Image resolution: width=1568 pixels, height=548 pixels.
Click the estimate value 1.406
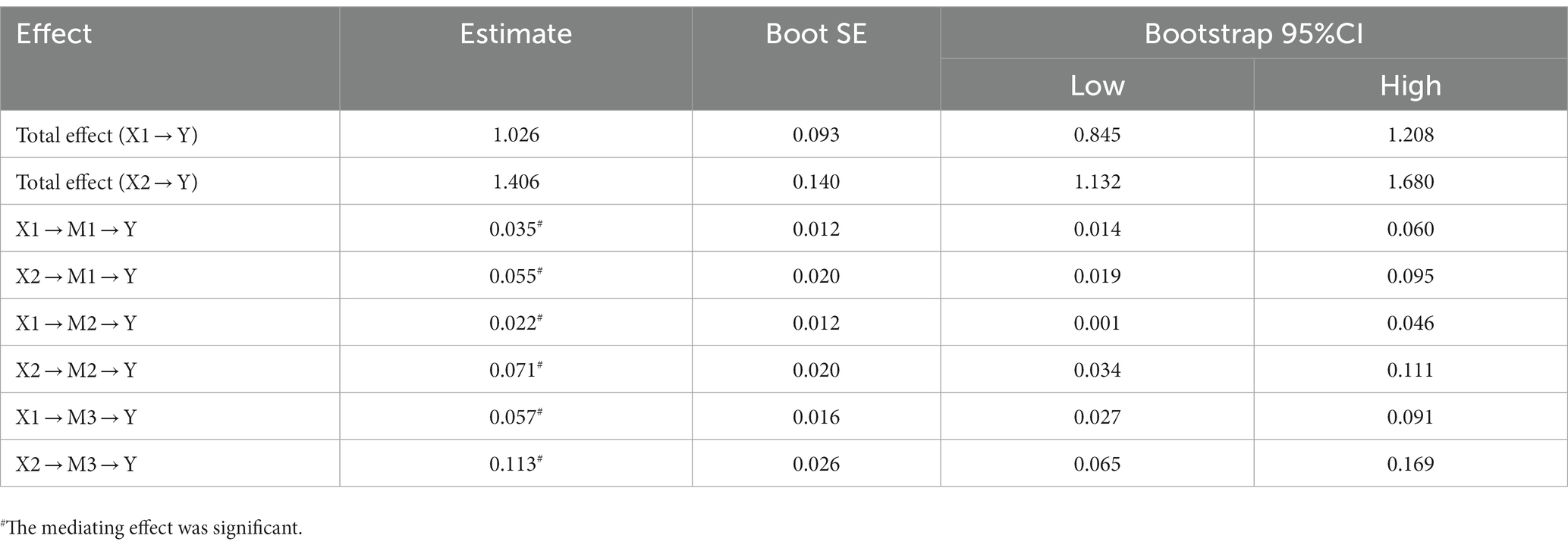[x=516, y=182]
